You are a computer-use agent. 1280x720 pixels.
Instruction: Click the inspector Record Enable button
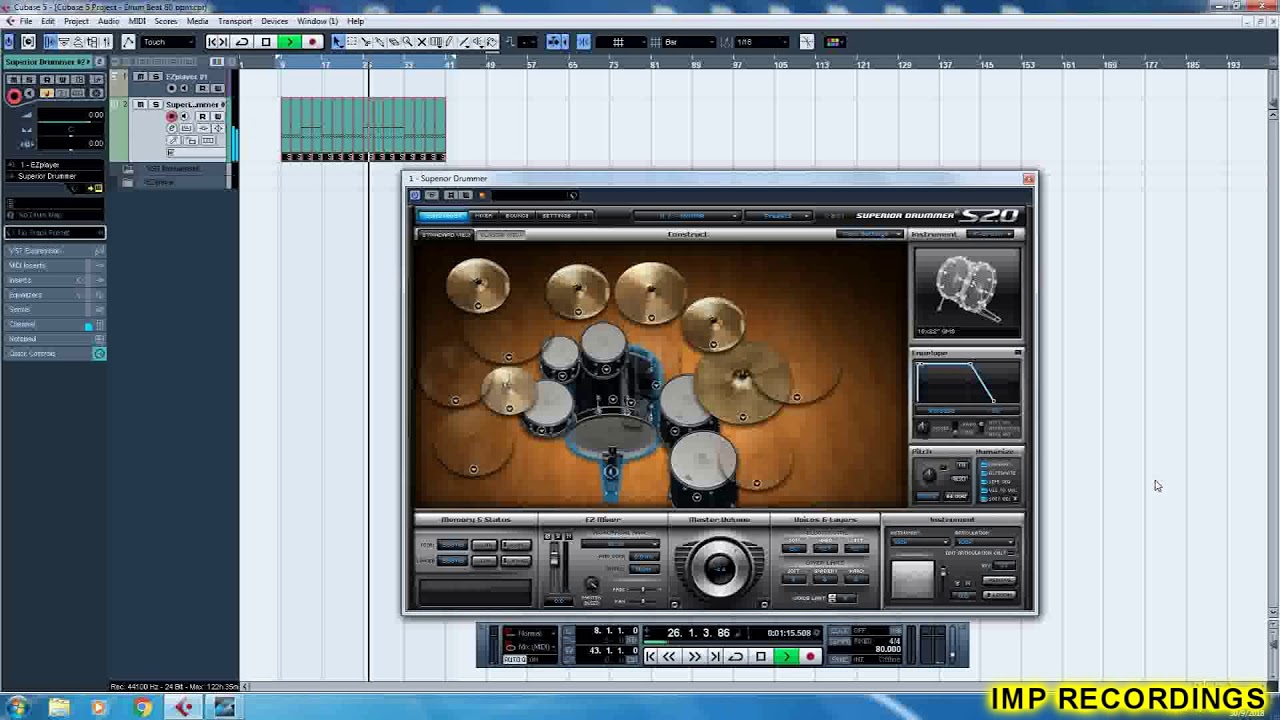tap(14, 96)
